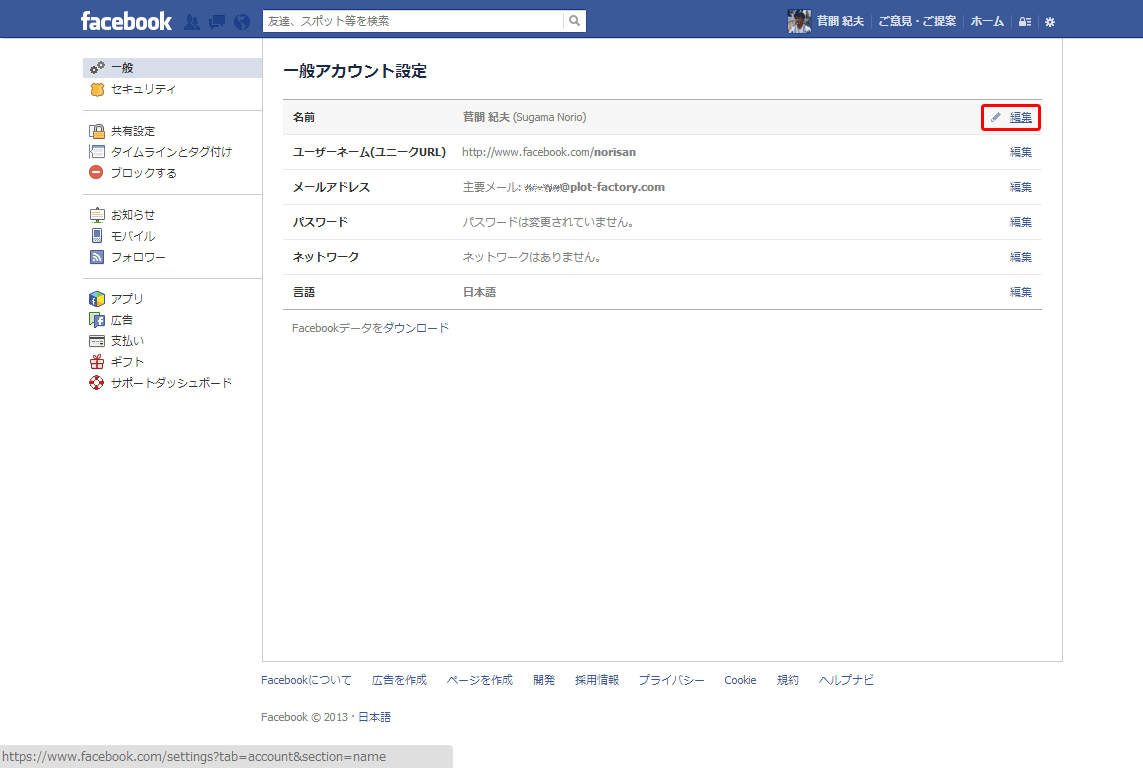This screenshot has width=1143, height=768.
Task: Click shield icon beside セキュリティ
Action: click(x=97, y=89)
